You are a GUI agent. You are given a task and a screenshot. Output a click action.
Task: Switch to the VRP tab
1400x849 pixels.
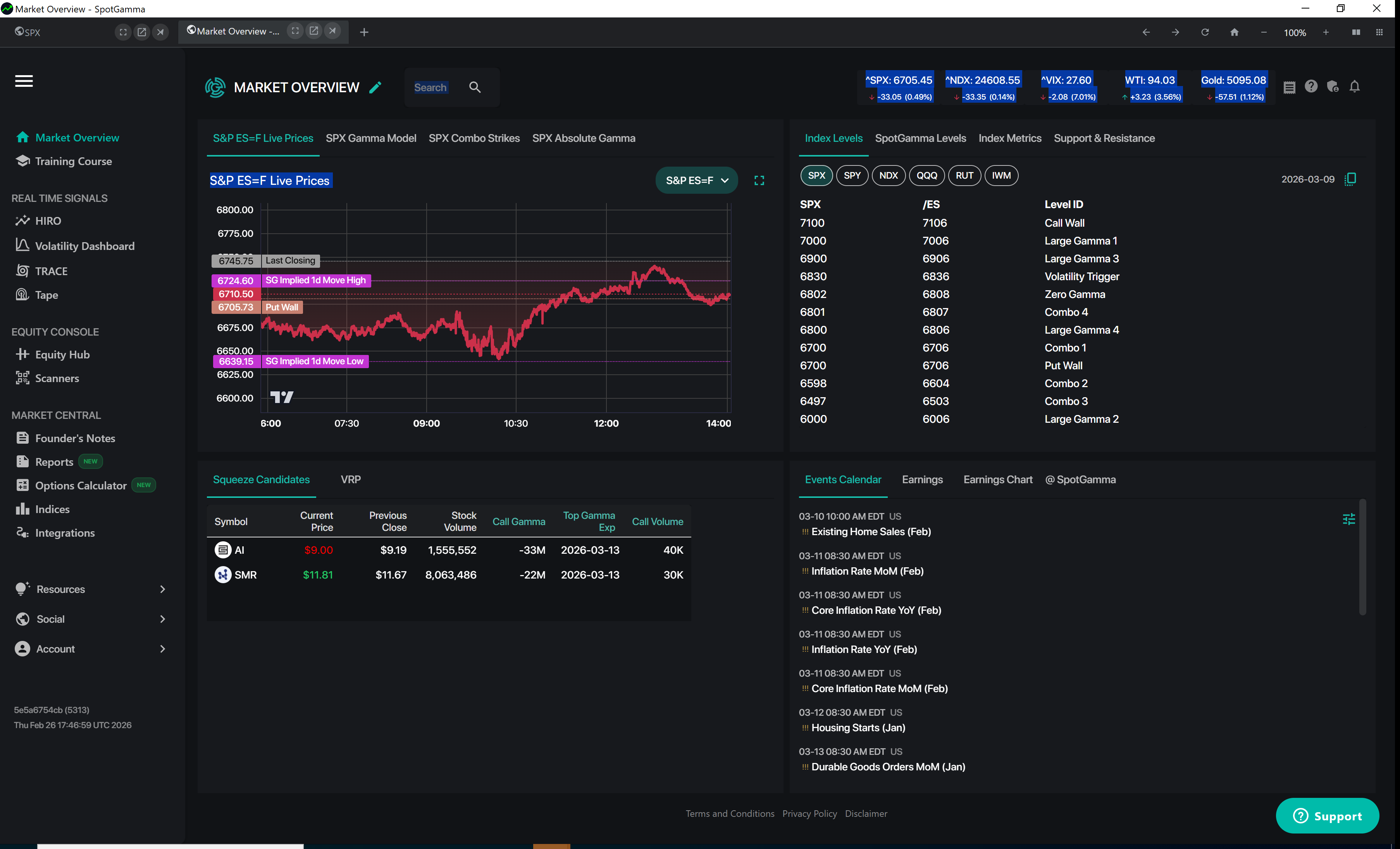[351, 480]
